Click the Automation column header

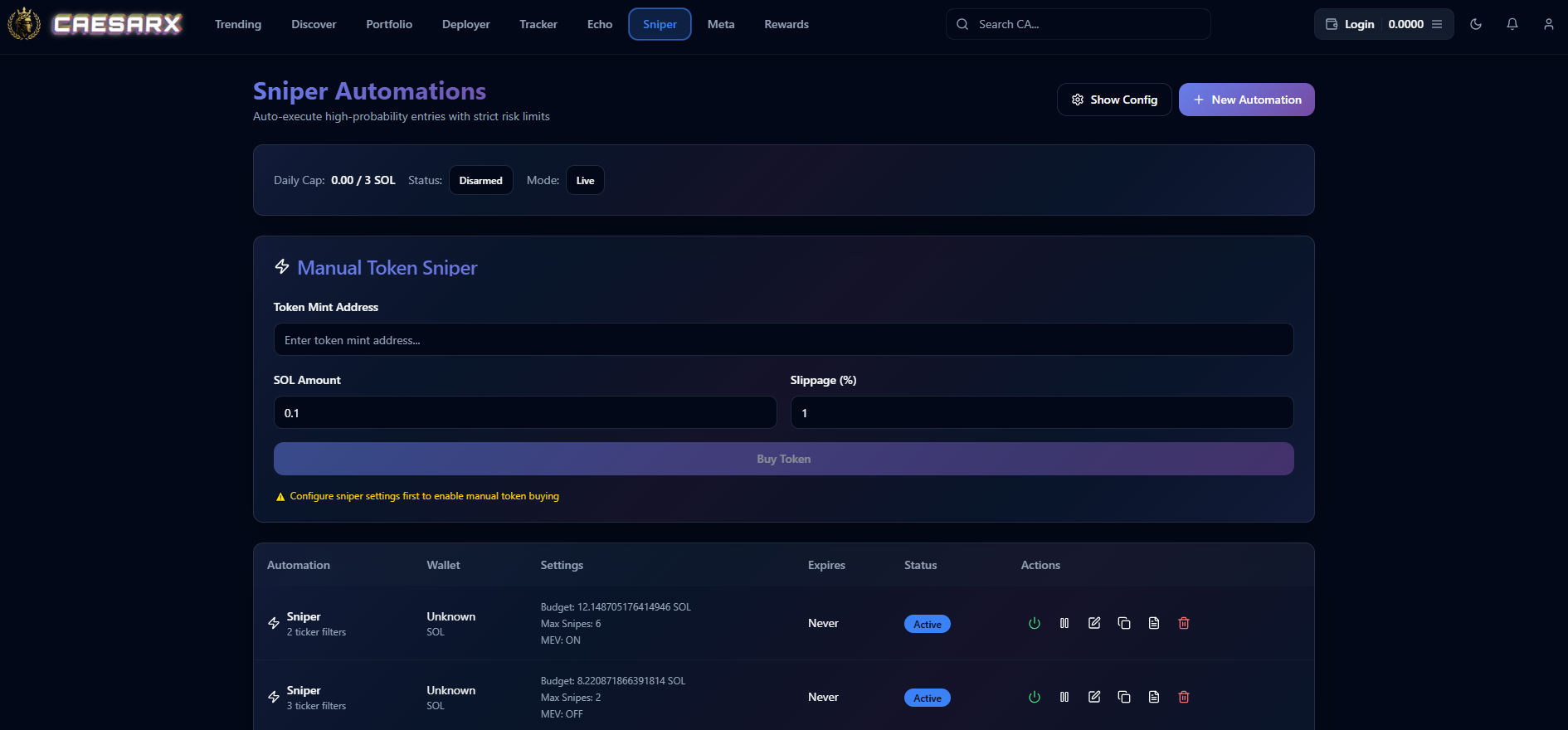299,565
